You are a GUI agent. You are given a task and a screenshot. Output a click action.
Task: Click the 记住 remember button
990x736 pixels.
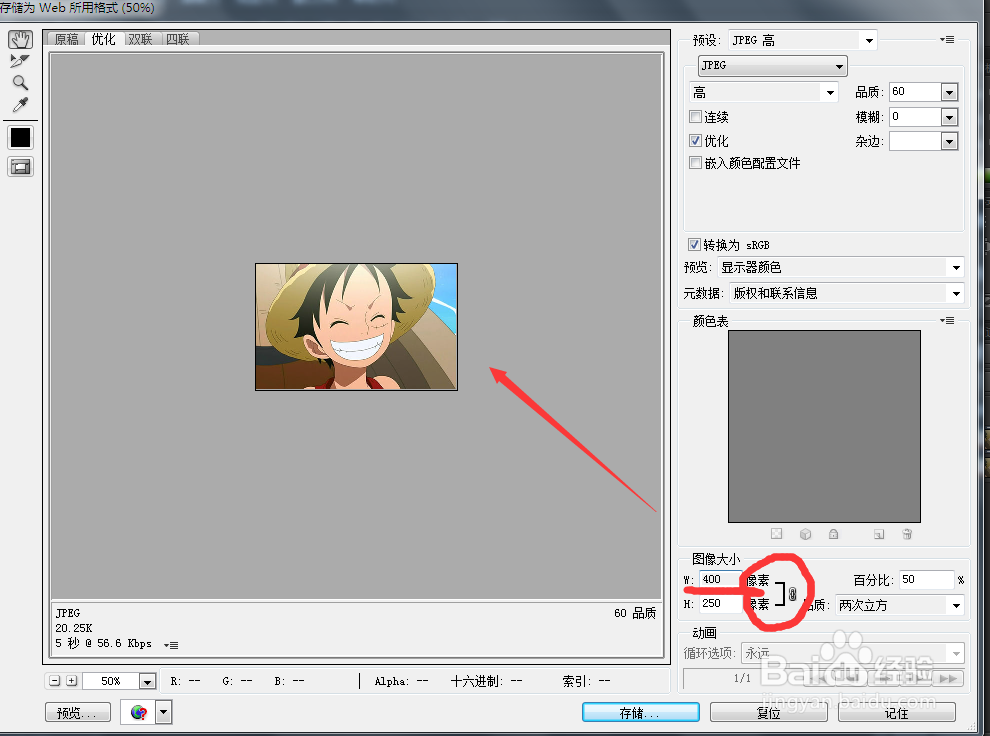(x=897, y=713)
